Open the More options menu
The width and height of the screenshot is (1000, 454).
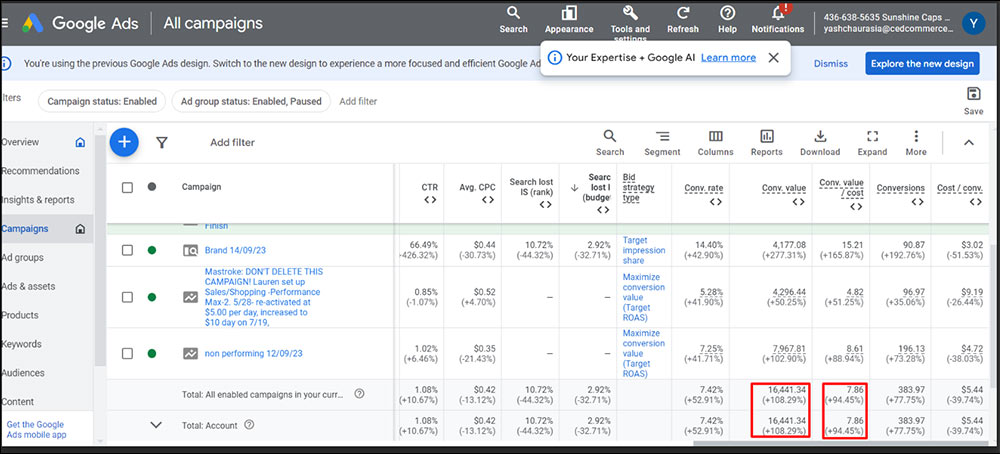click(916, 143)
